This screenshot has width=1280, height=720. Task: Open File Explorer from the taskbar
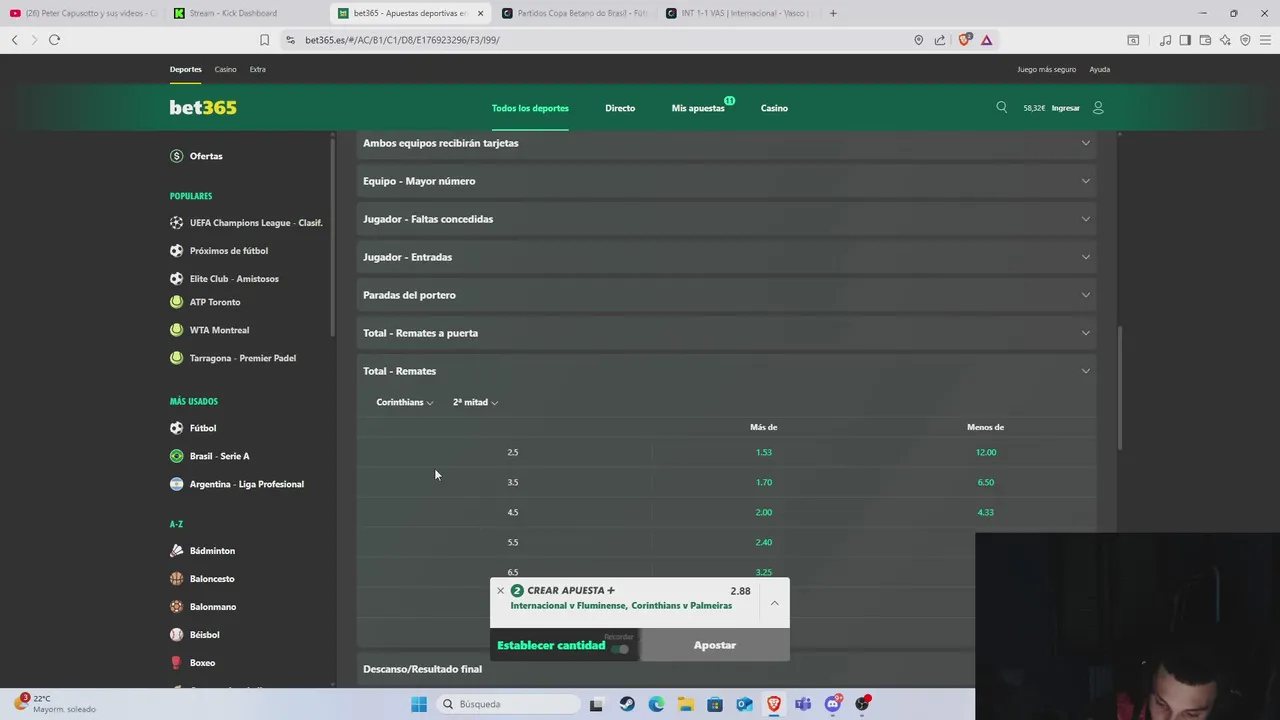click(685, 704)
